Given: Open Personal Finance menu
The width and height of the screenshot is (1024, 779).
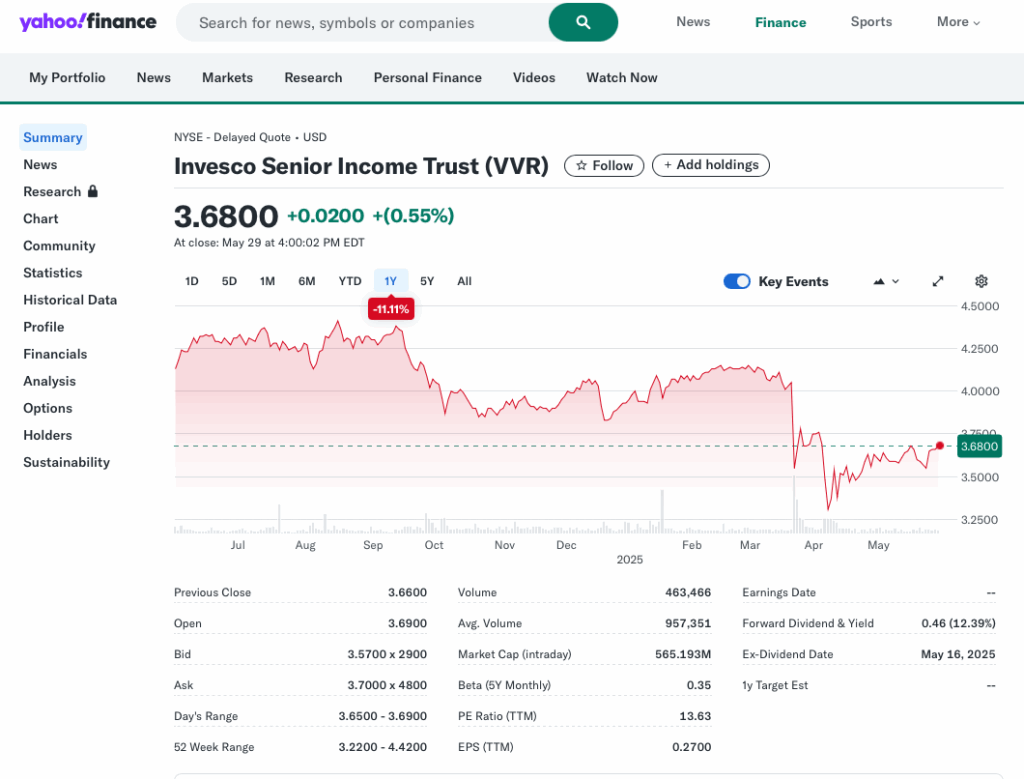Looking at the screenshot, I should [428, 78].
